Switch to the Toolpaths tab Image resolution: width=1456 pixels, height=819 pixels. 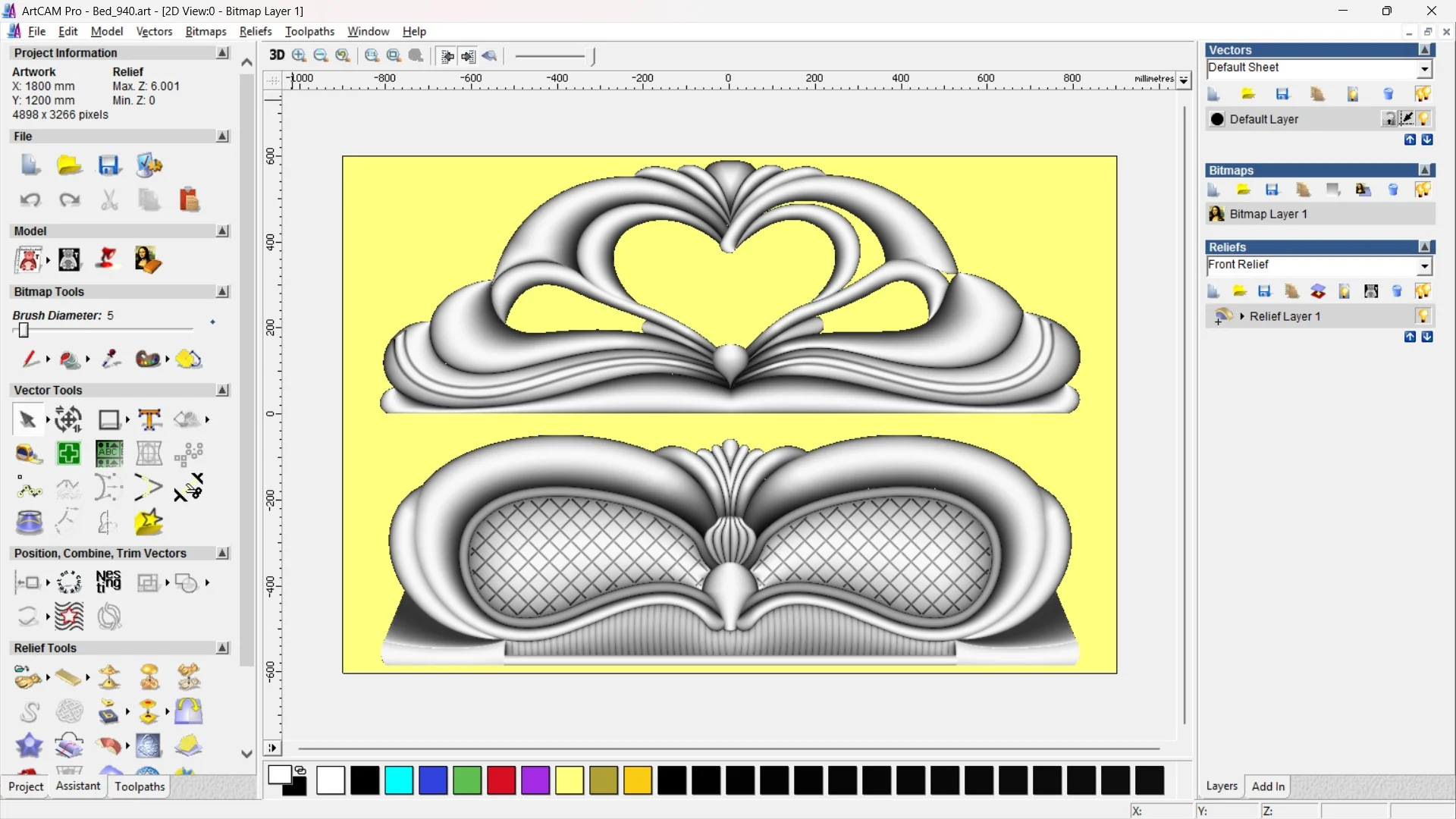pyautogui.click(x=140, y=786)
